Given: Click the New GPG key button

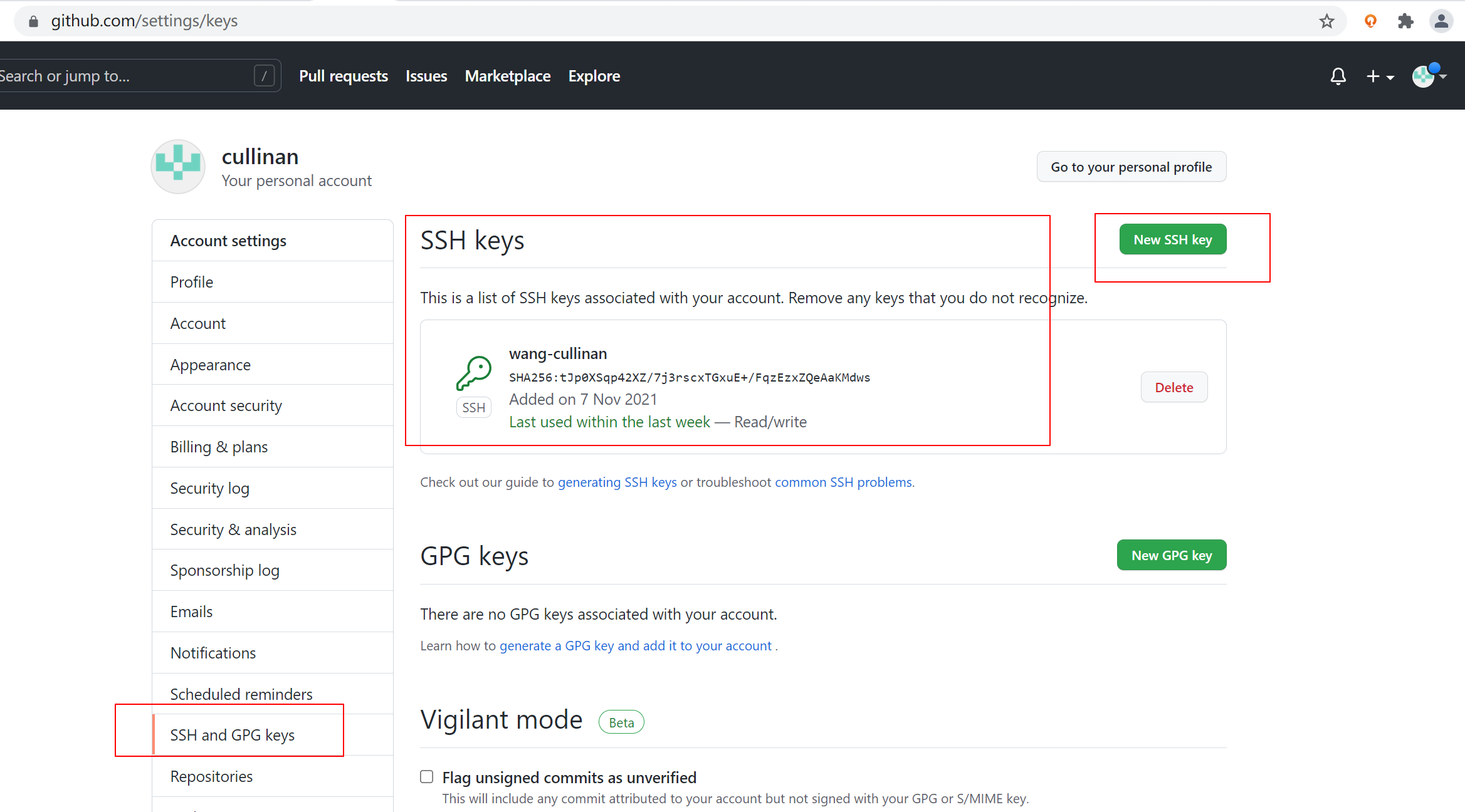Looking at the screenshot, I should 1172,555.
